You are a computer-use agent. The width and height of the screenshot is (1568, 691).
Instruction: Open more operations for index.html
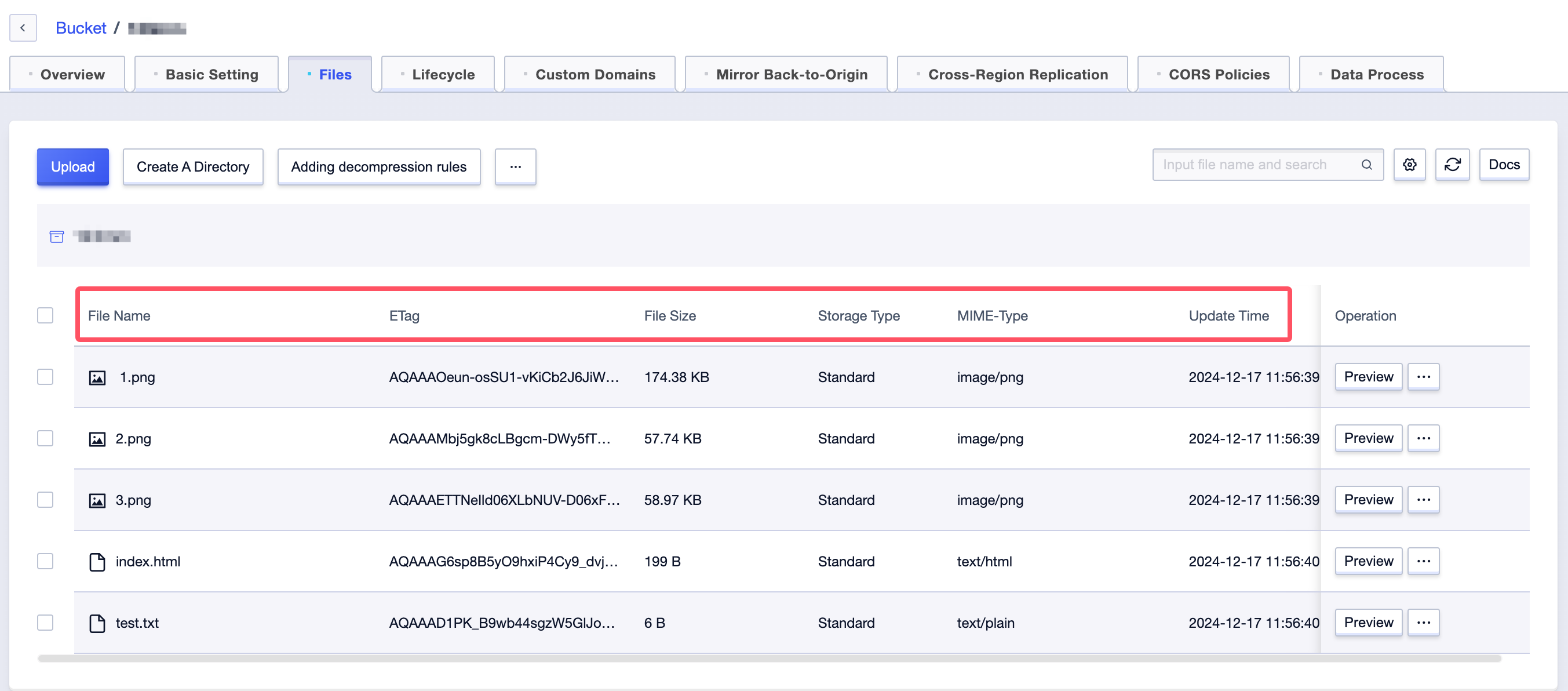point(1423,561)
